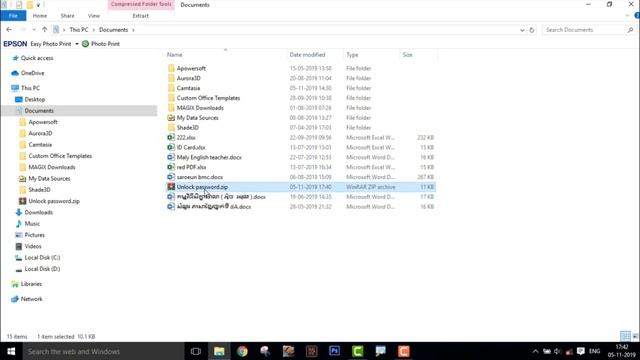Viewport: 640px width, 360px height.
Task: Open Apowersoft folder in the sidebar tree
Action: coord(39,122)
